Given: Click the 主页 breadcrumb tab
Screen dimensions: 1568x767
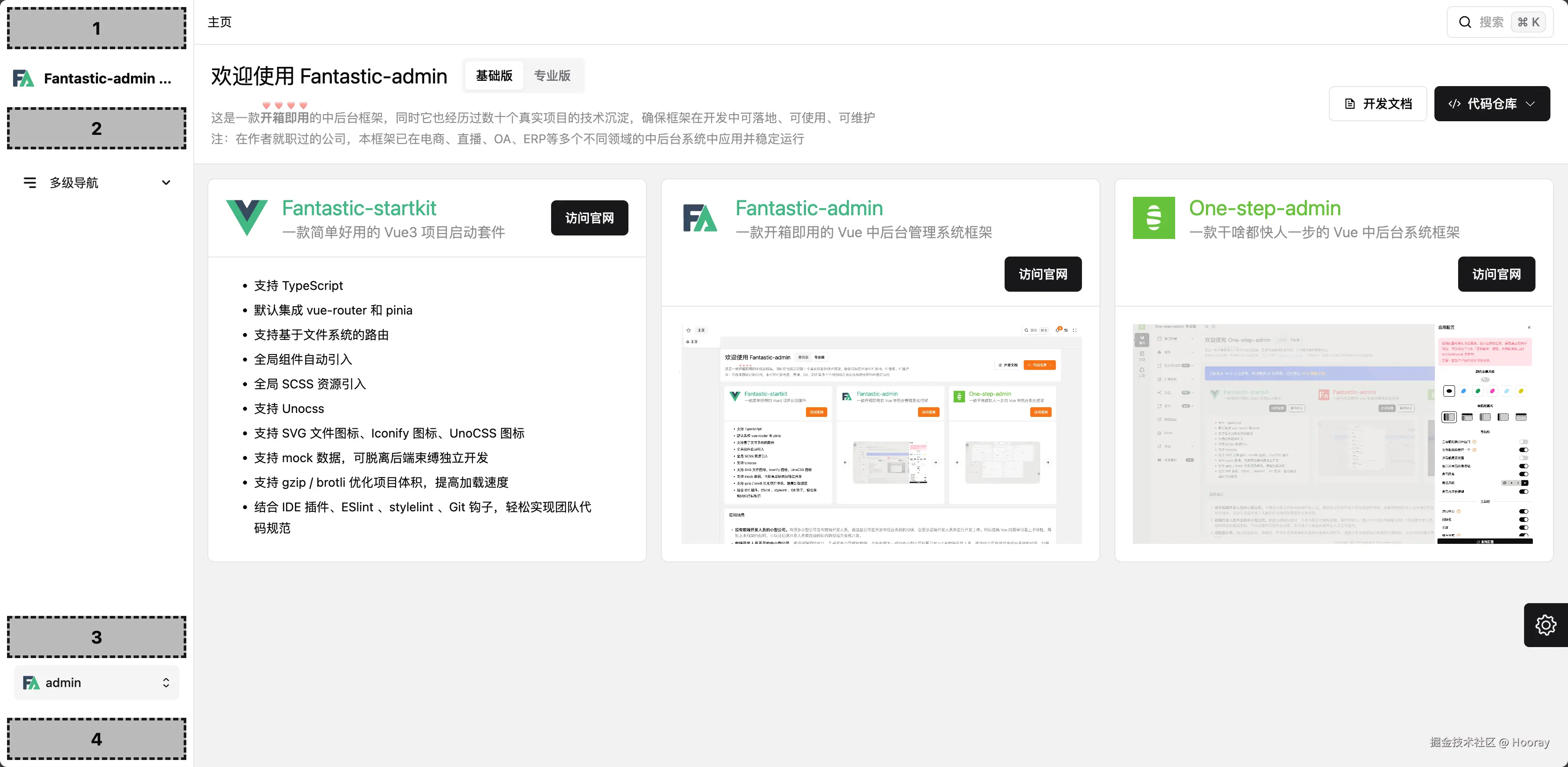Looking at the screenshot, I should (x=220, y=22).
